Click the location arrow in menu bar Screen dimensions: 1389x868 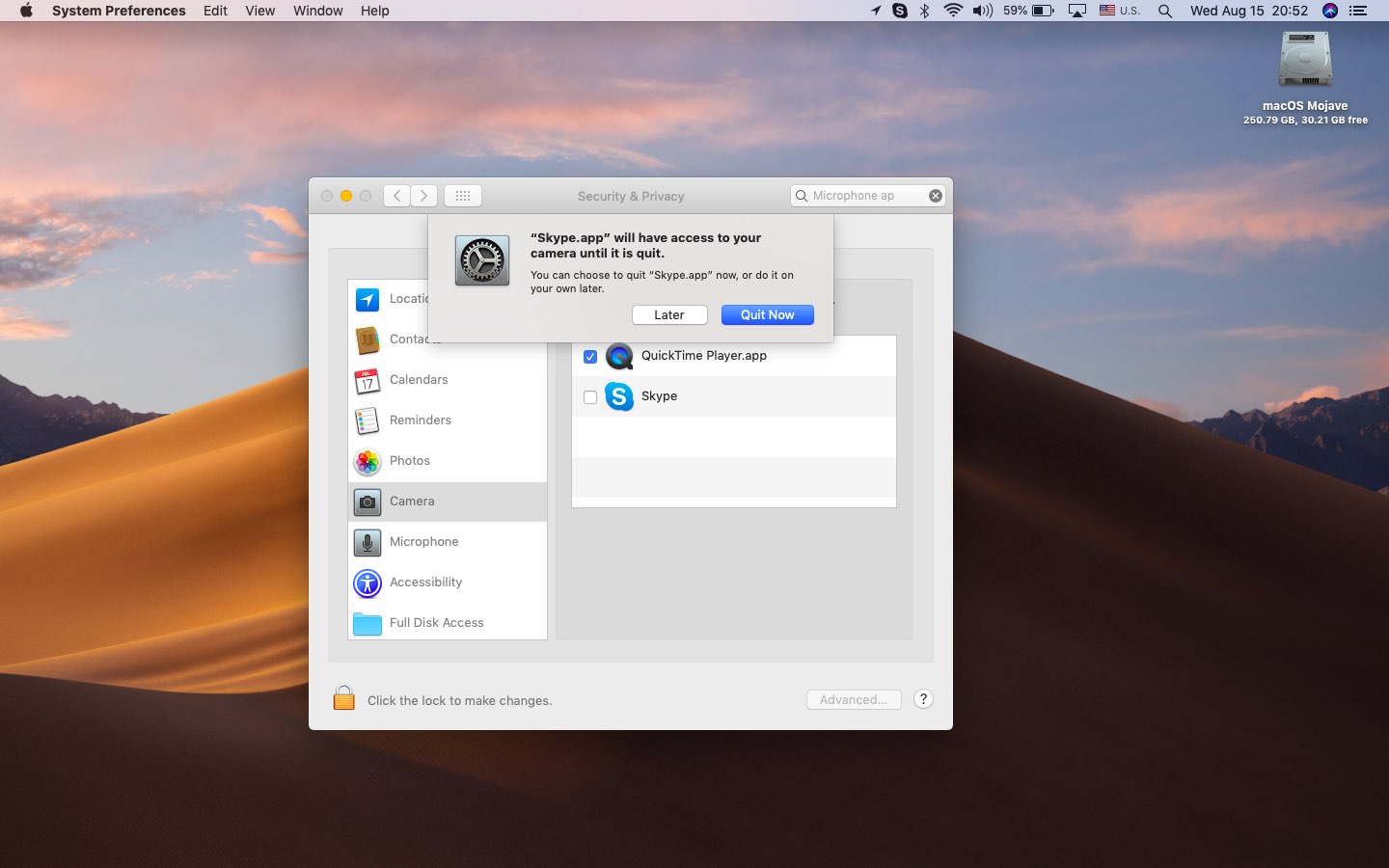coord(876,11)
